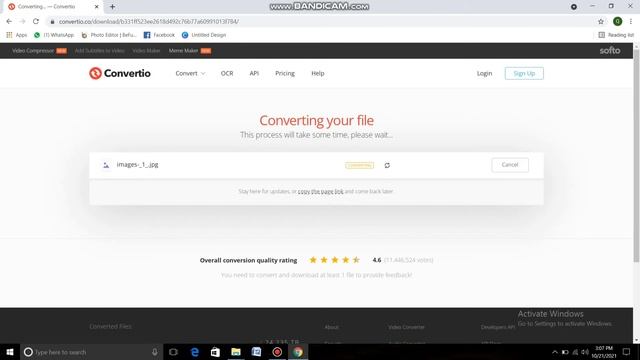Open the WhatsApp bookmark

[x=54, y=35]
